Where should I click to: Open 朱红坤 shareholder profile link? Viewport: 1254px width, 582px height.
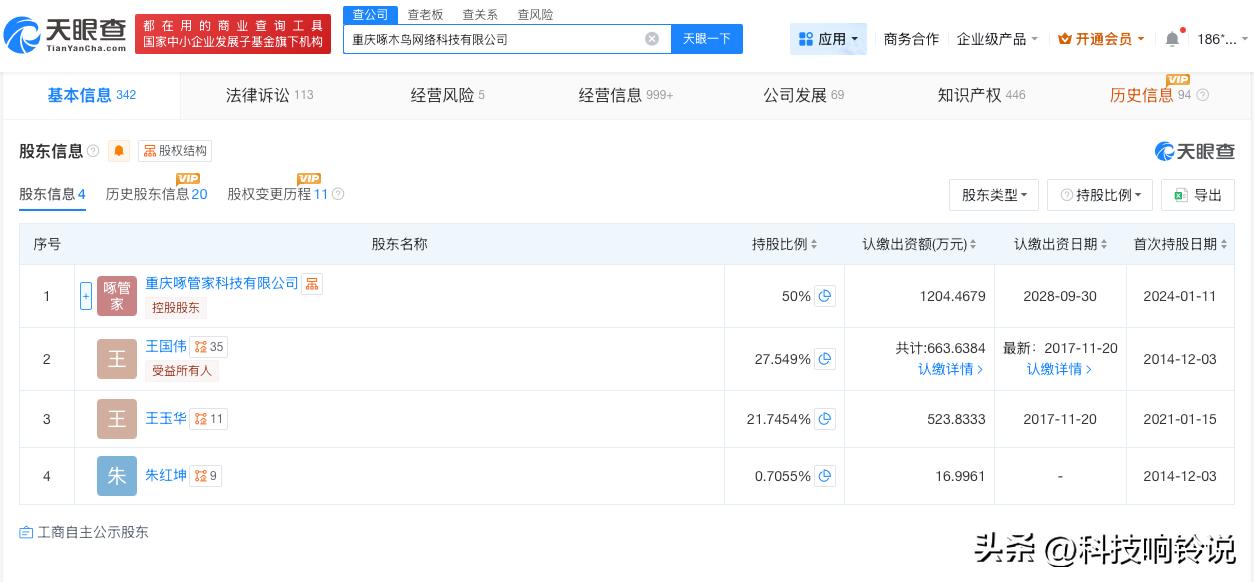coord(166,475)
